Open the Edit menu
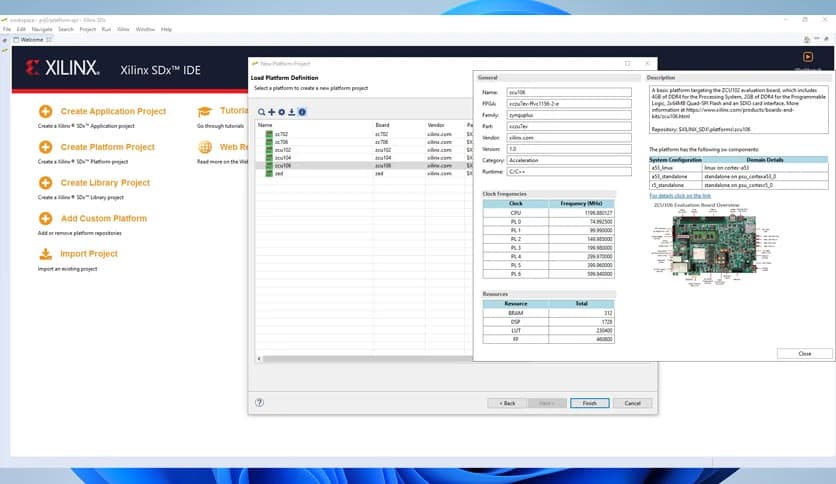Viewport: 836px width, 484px height. tap(21, 29)
